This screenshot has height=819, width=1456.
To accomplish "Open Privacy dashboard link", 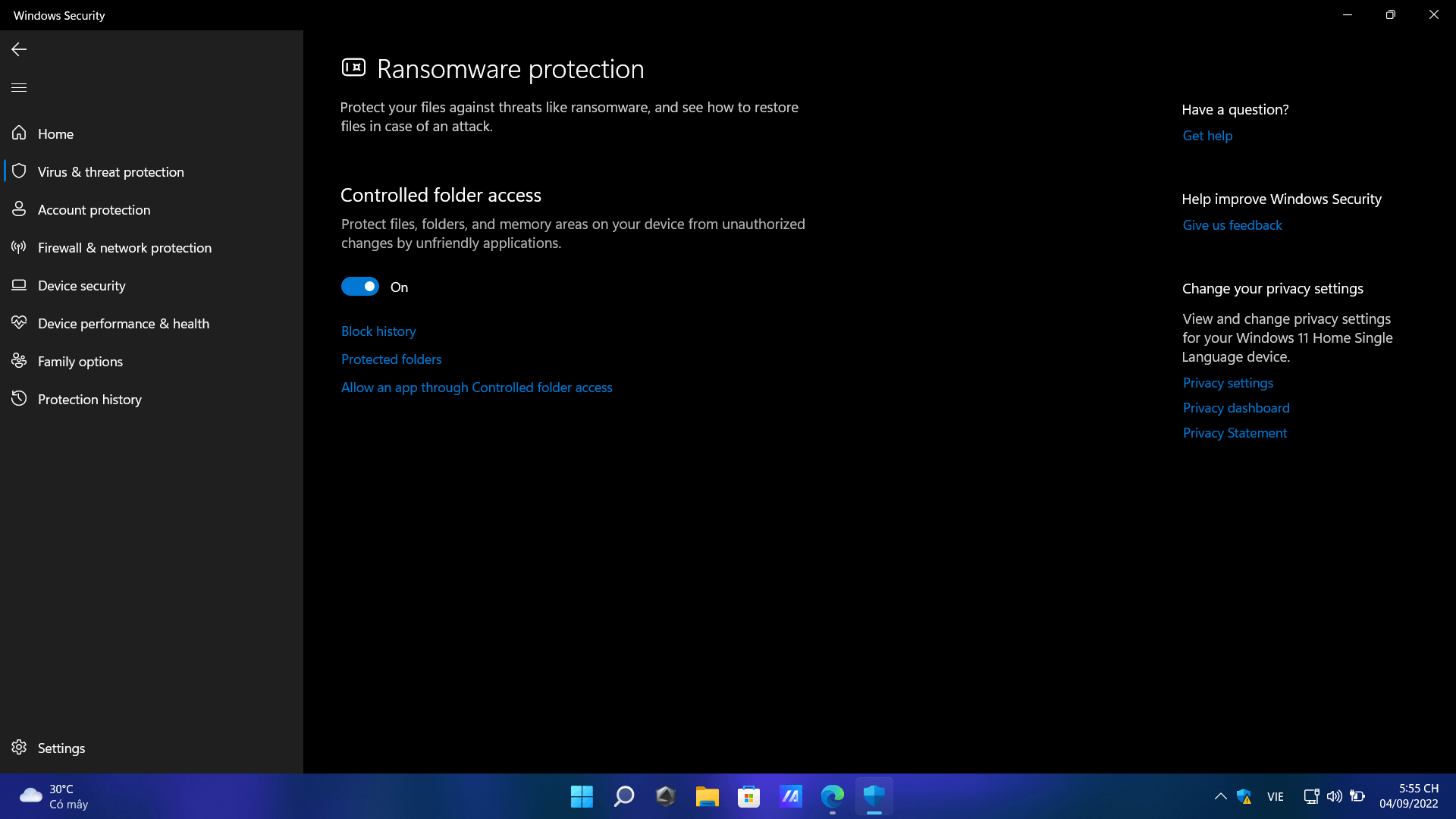I will coord(1236,408).
